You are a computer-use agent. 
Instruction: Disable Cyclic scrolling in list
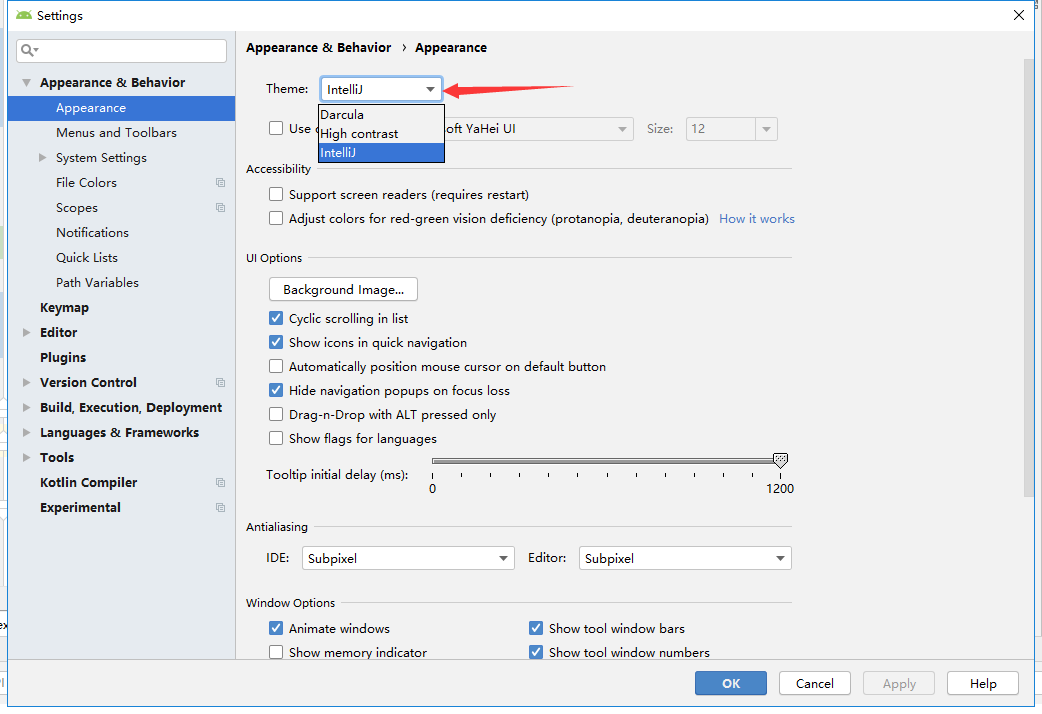[x=276, y=318]
